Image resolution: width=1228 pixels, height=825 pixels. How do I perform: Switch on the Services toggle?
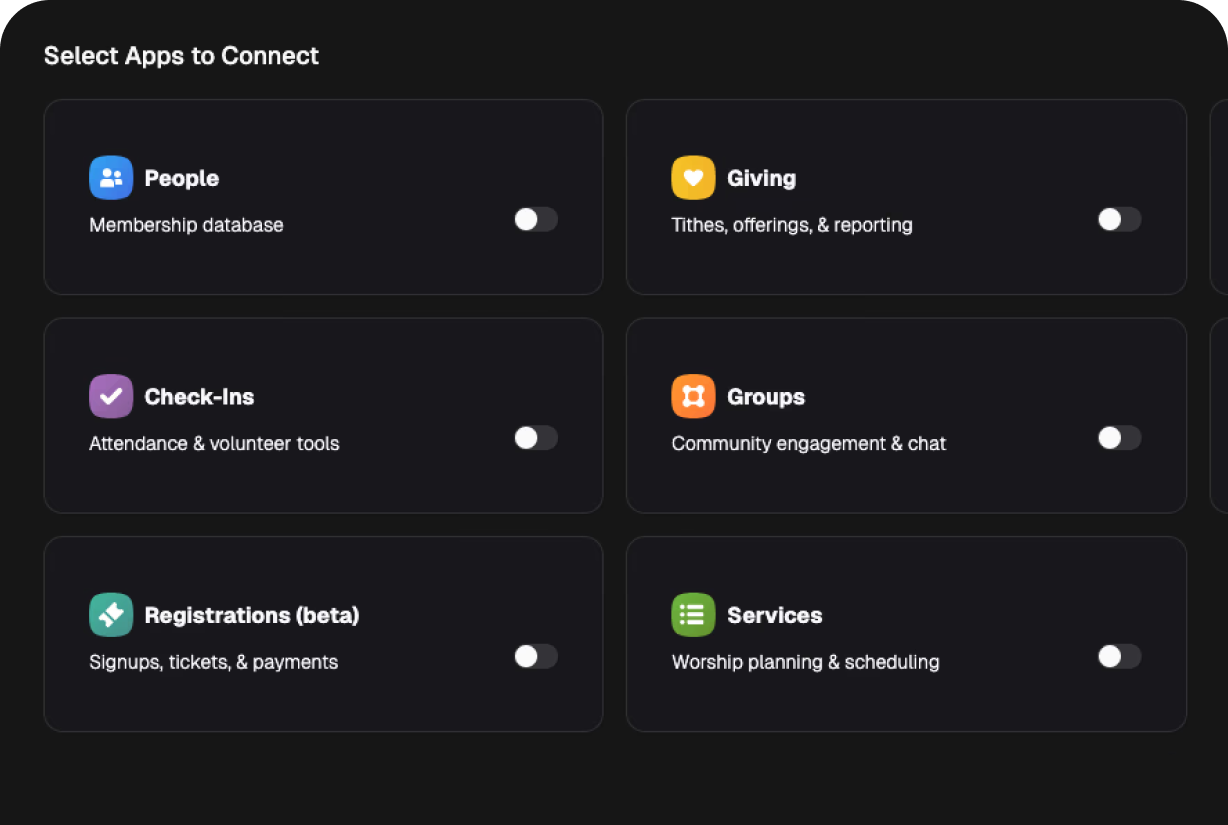(1119, 656)
